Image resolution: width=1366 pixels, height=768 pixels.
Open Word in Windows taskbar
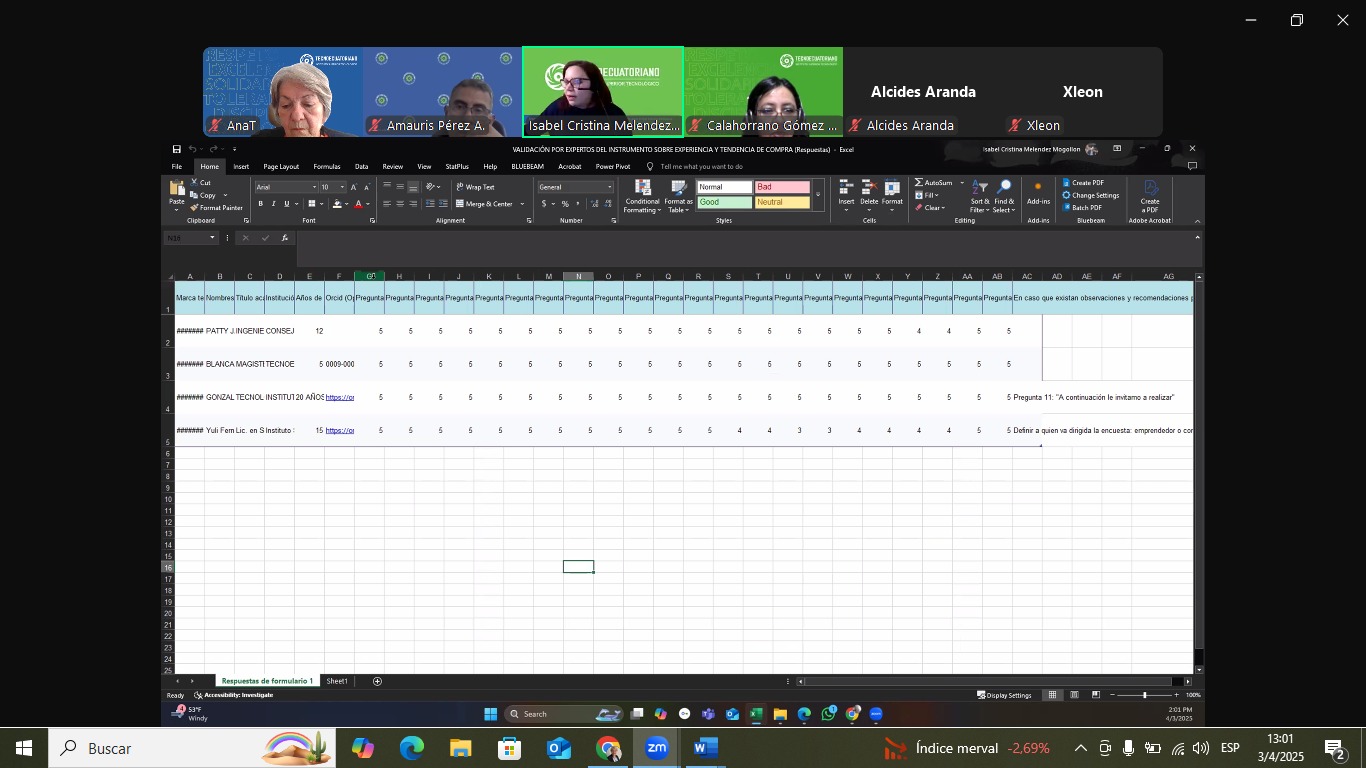pyautogui.click(x=705, y=748)
